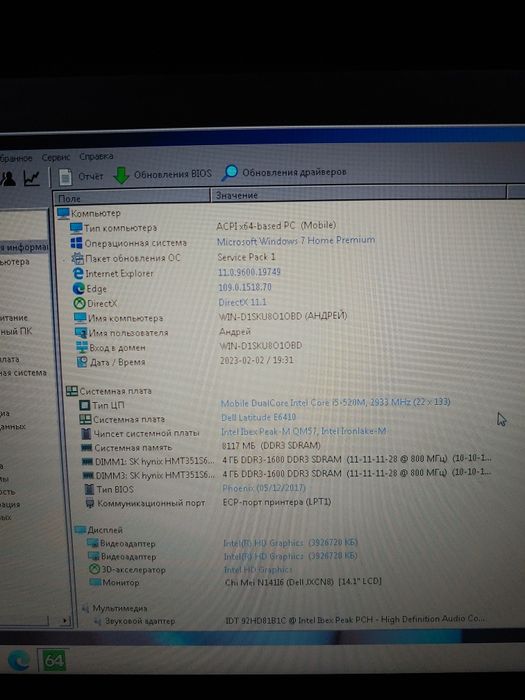The height and width of the screenshot is (700, 525).
Task: Open the Справка menu
Action: (x=96, y=156)
